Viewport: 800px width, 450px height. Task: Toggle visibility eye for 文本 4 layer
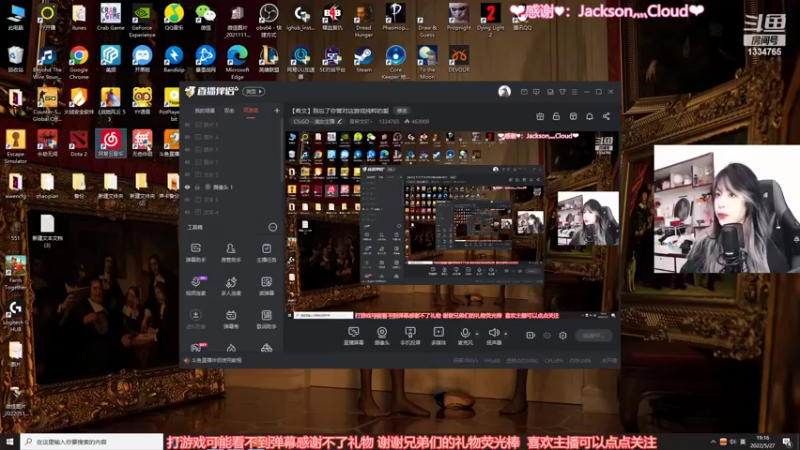pos(187,212)
